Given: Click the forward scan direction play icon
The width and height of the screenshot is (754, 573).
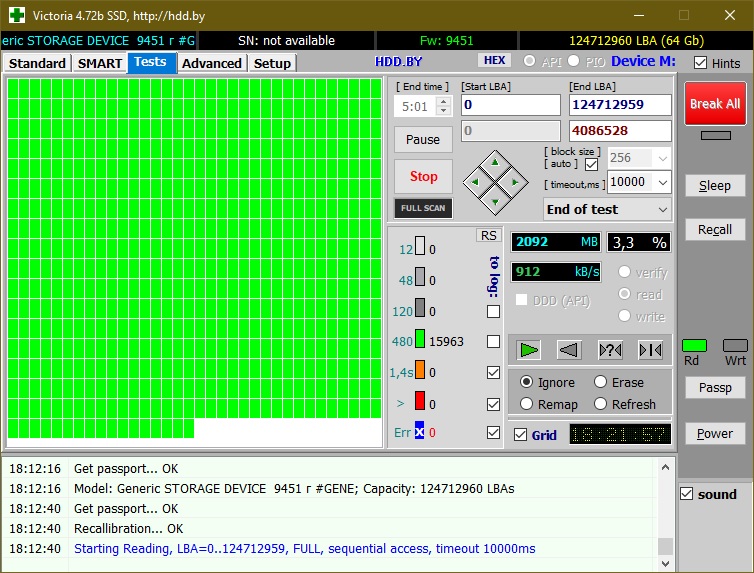Looking at the screenshot, I should [529, 350].
